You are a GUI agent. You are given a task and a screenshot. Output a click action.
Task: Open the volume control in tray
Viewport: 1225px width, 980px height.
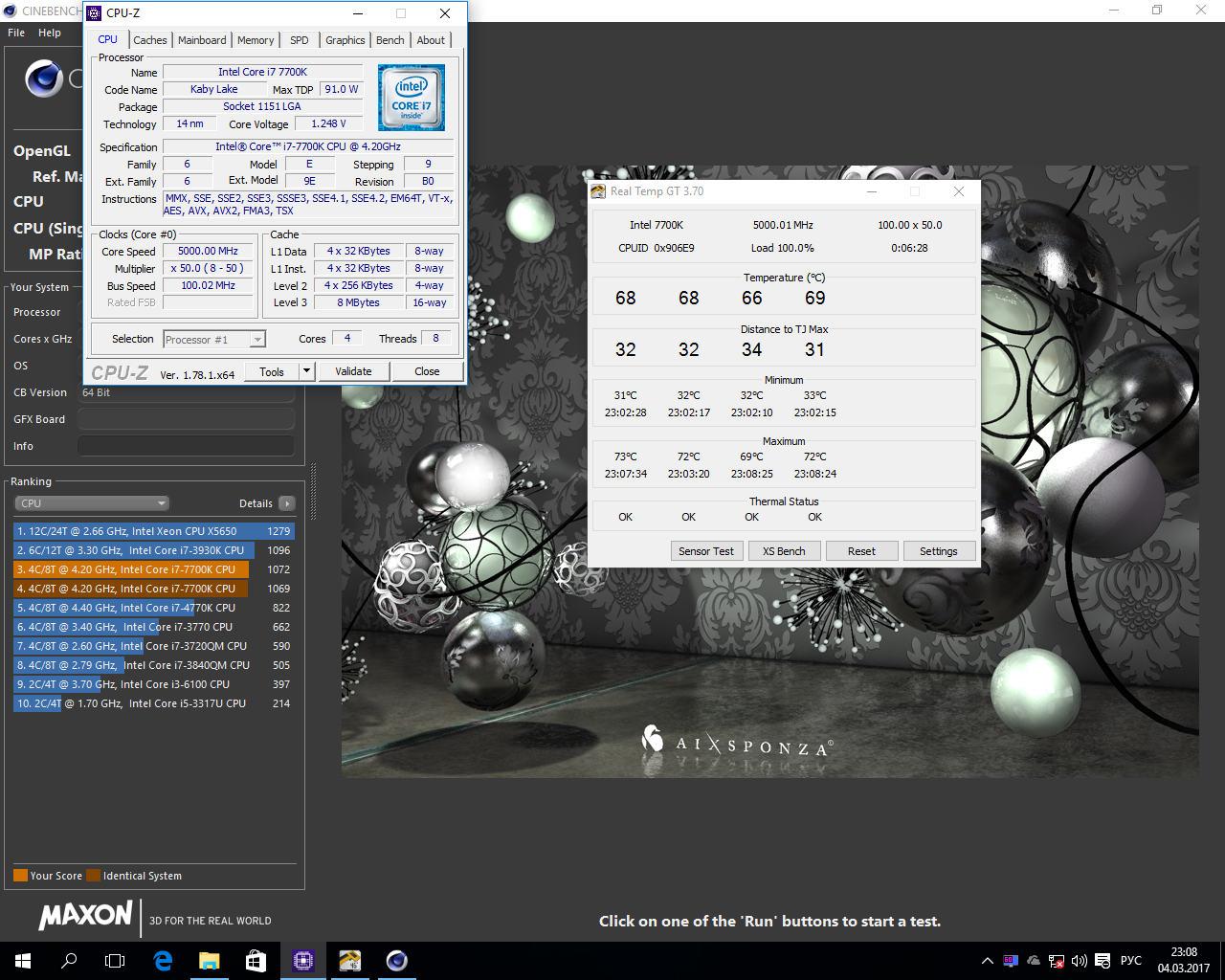pyautogui.click(x=1080, y=961)
